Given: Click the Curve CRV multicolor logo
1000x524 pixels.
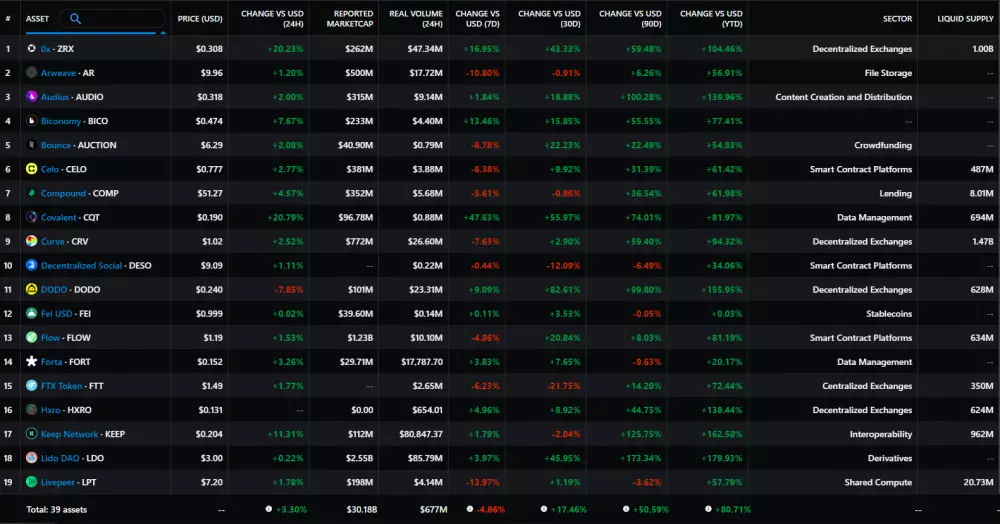Looking at the screenshot, I should click(x=31, y=241).
